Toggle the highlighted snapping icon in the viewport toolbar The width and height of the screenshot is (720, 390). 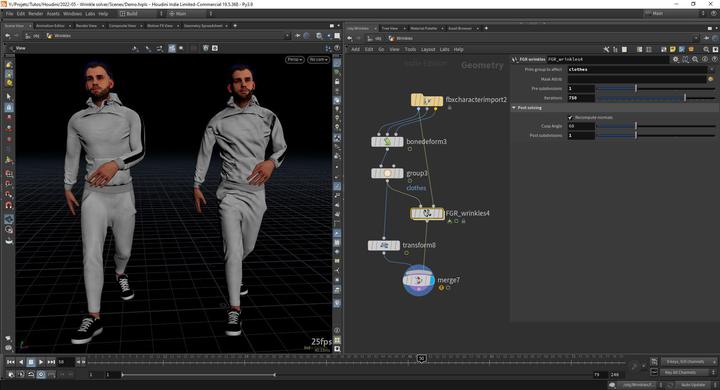pos(172,48)
